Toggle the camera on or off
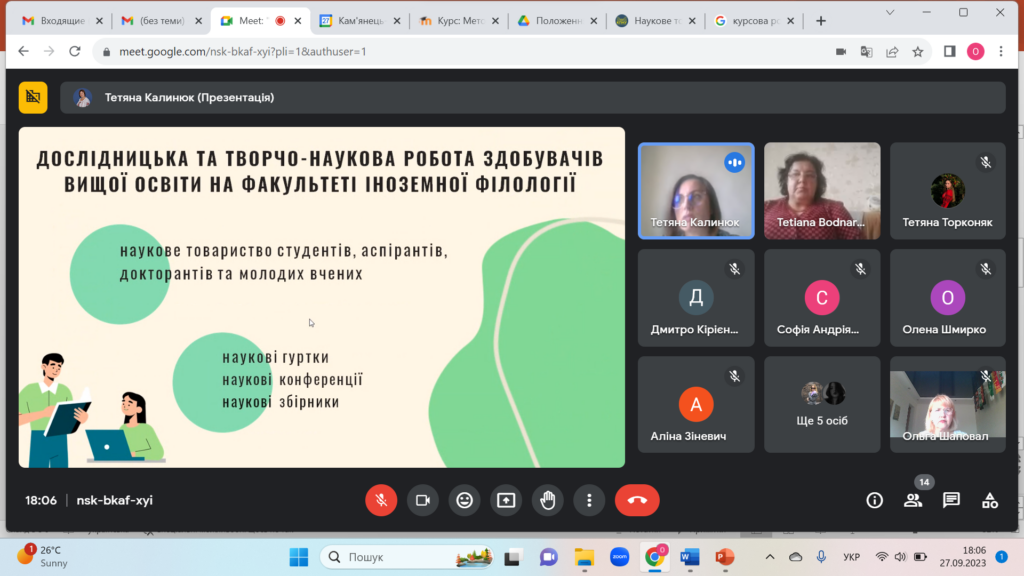1024x576 pixels. coord(422,500)
